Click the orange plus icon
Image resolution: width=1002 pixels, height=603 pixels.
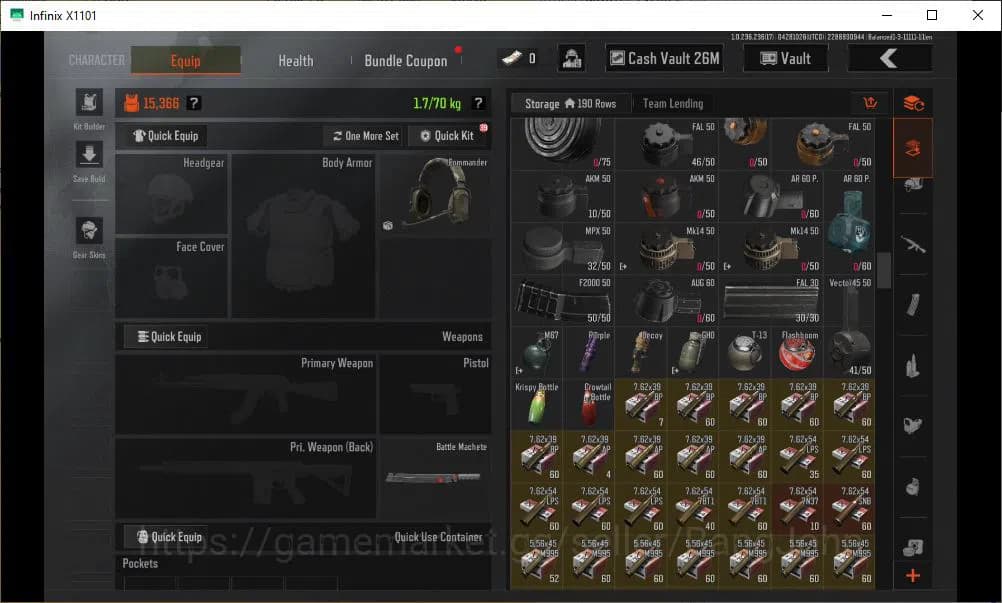912,576
